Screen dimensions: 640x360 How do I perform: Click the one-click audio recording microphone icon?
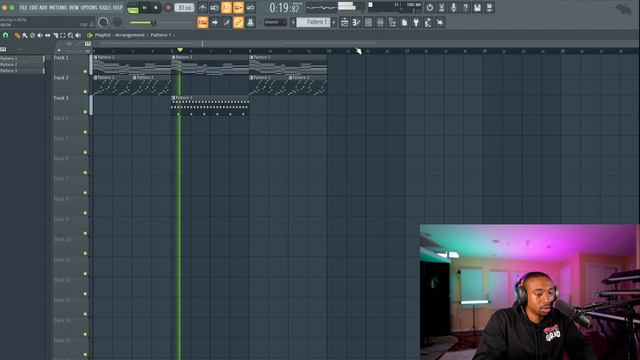click(x=453, y=8)
